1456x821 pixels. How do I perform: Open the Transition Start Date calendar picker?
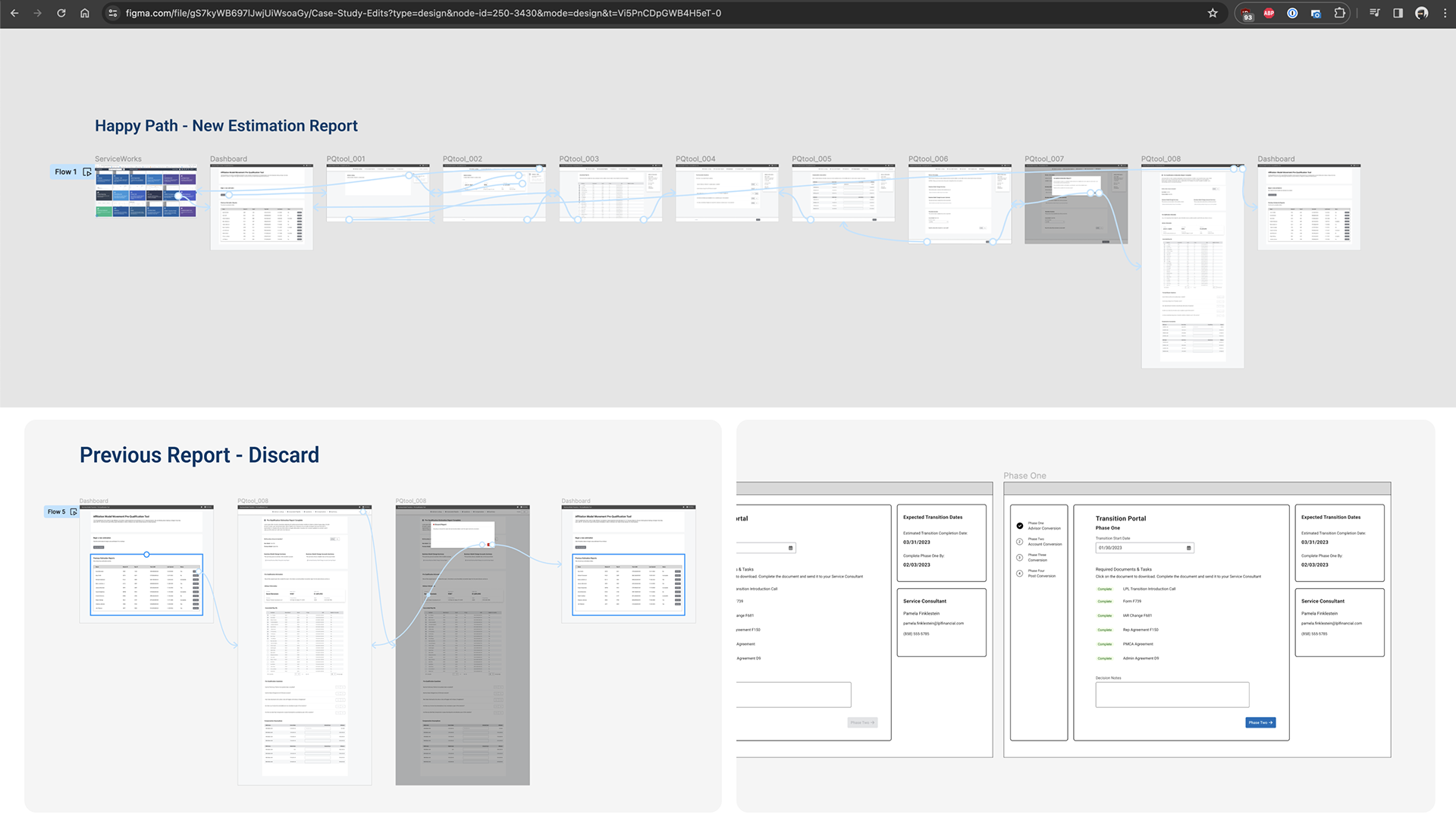pos(1188,548)
